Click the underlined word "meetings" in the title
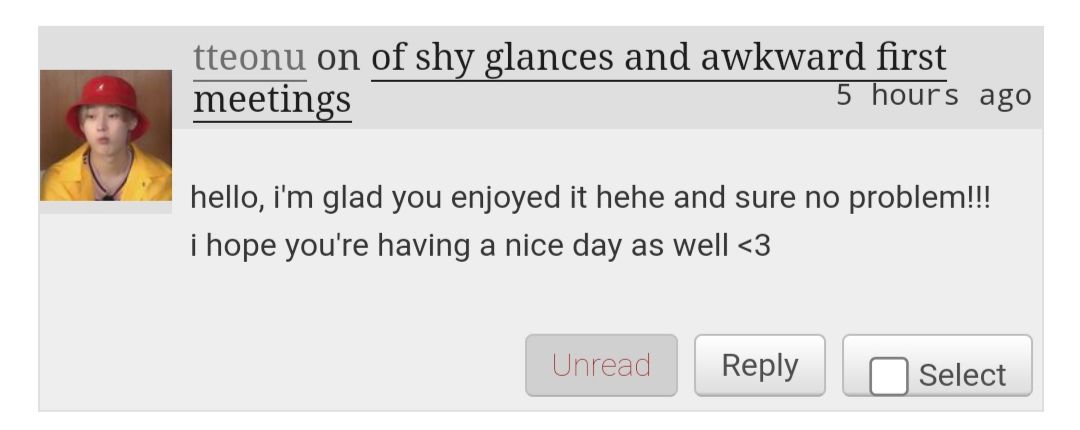The width and height of the screenshot is (1080, 430). (272, 100)
